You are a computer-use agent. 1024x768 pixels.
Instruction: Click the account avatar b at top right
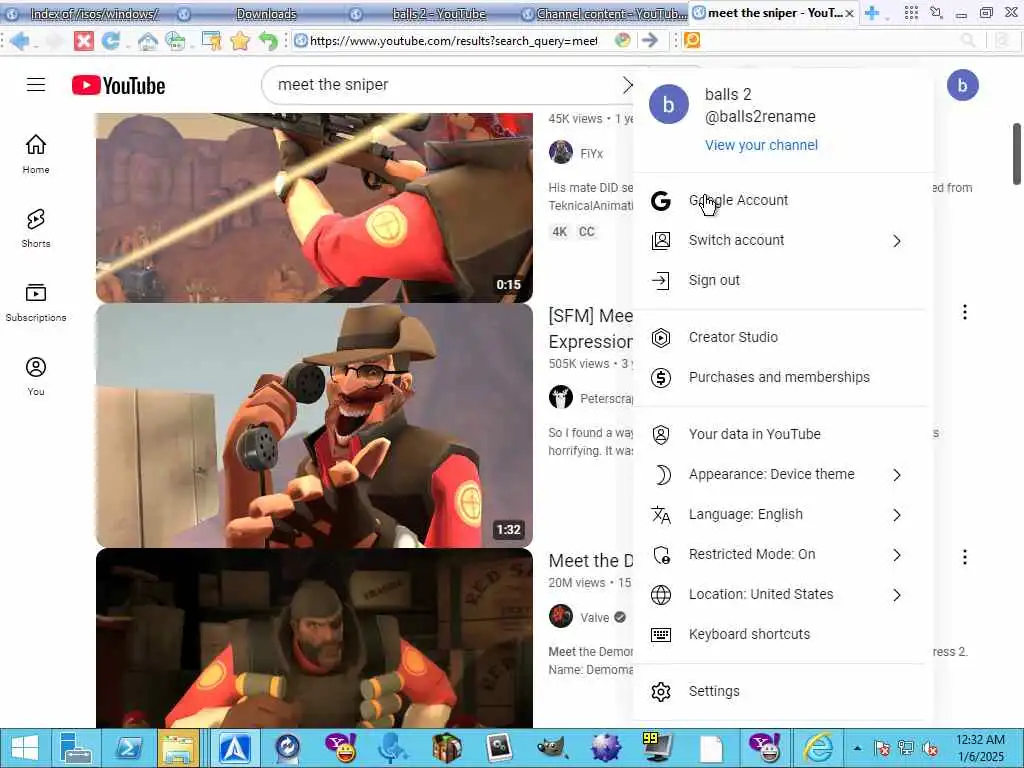pyautogui.click(x=962, y=85)
